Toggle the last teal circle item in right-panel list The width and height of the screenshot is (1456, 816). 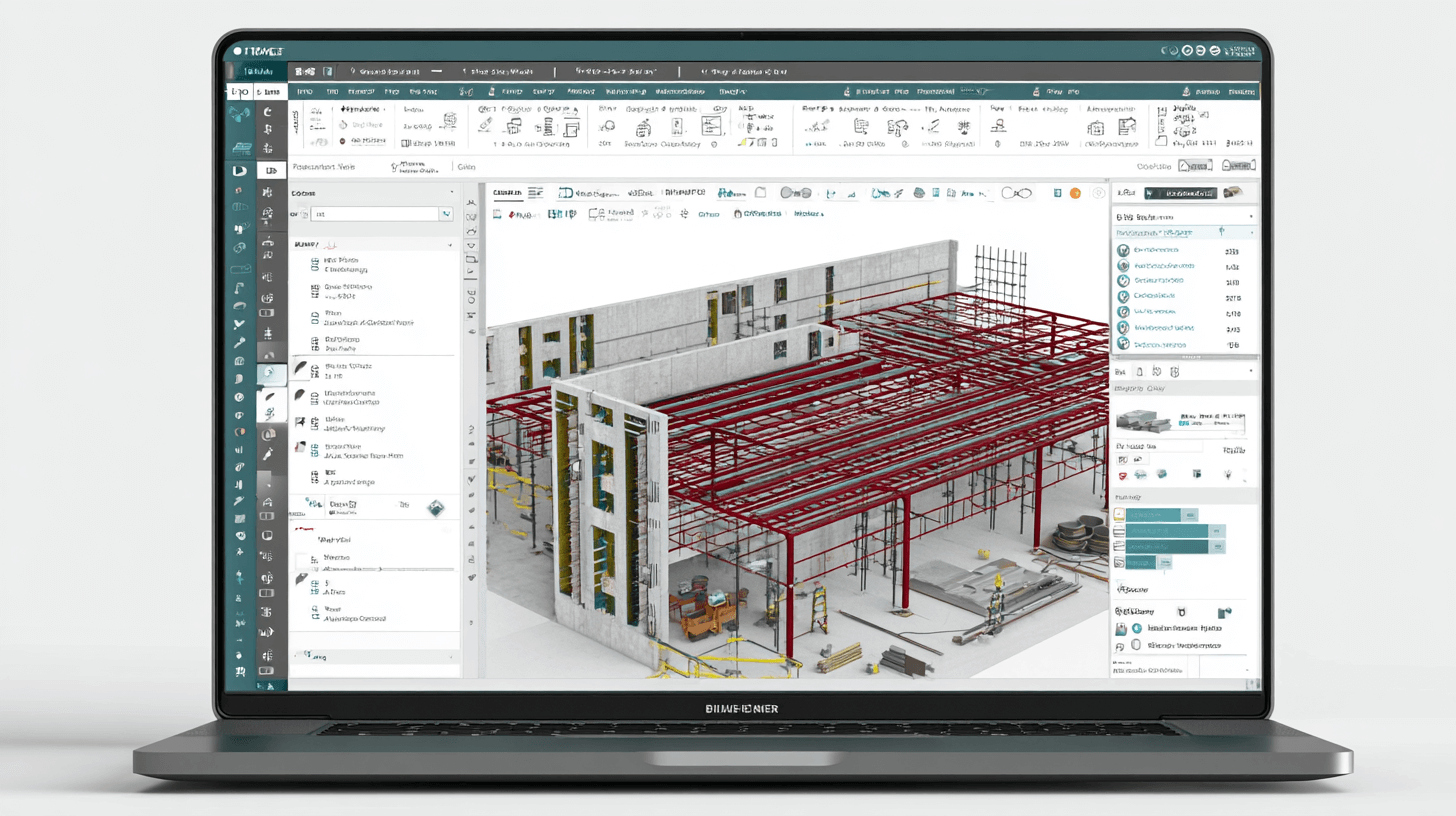point(1123,343)
